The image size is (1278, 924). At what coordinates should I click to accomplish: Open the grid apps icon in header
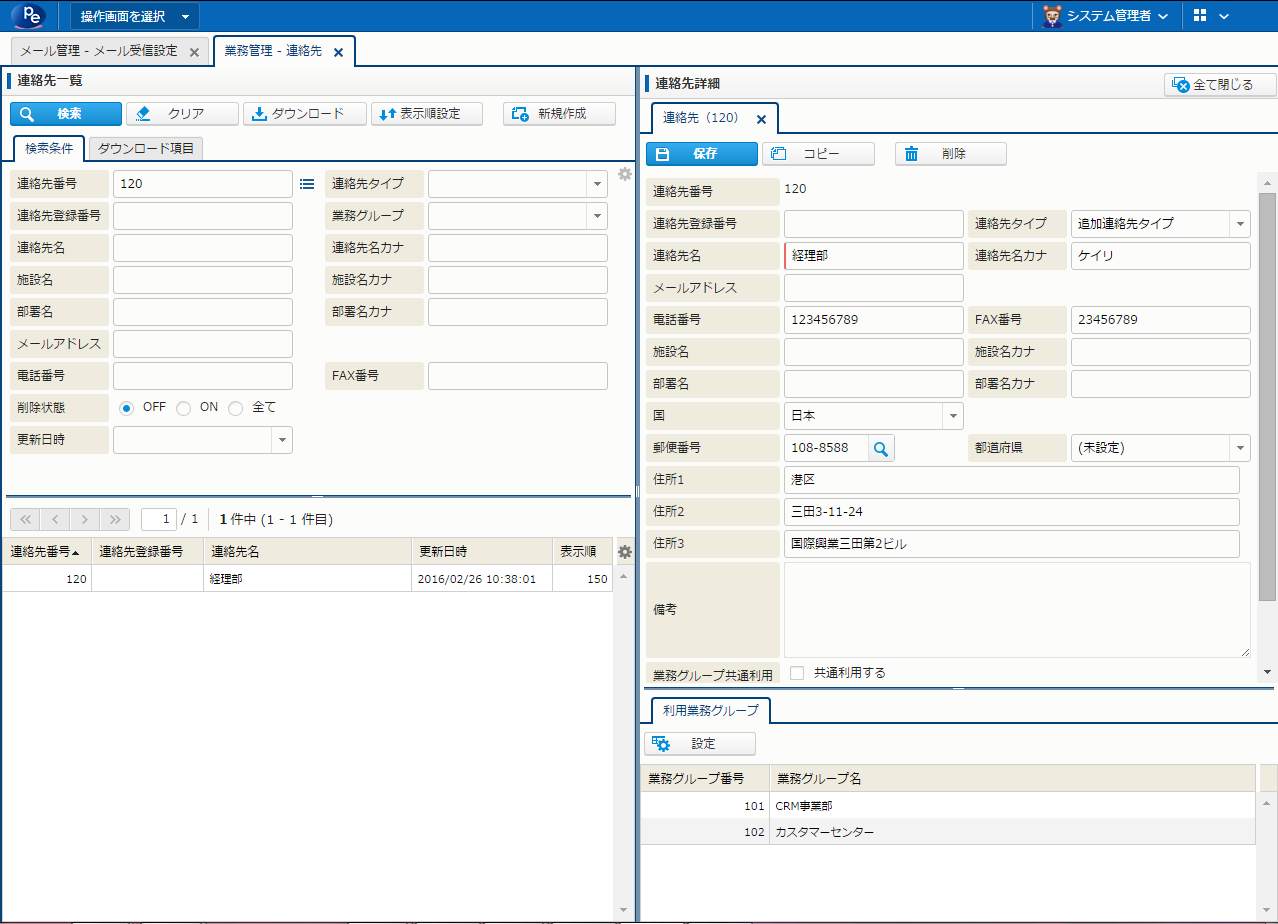pos(1201,16)
